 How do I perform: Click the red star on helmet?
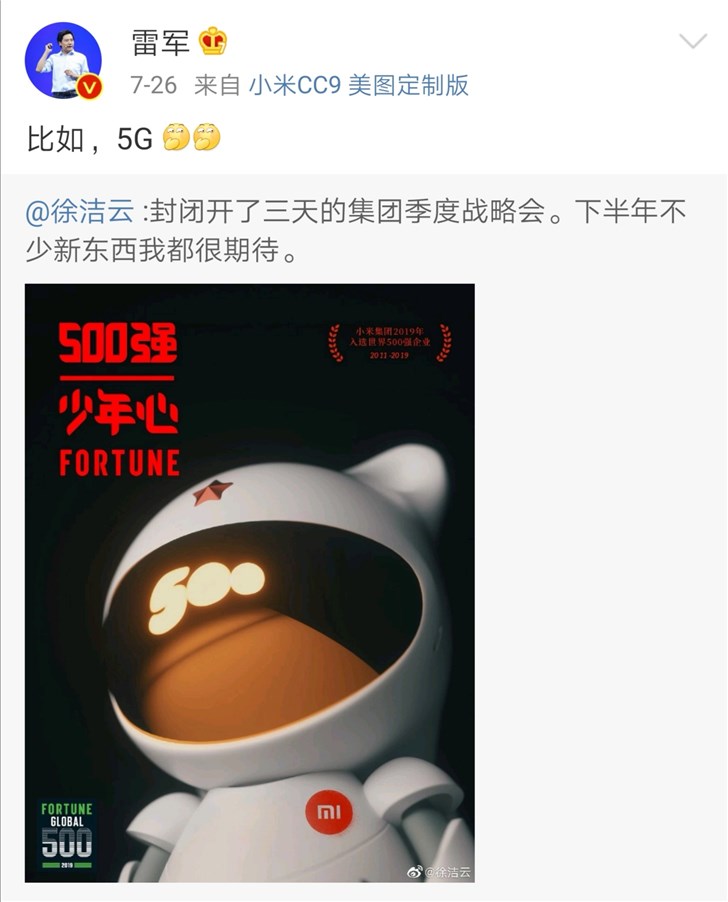click(212, 492)
